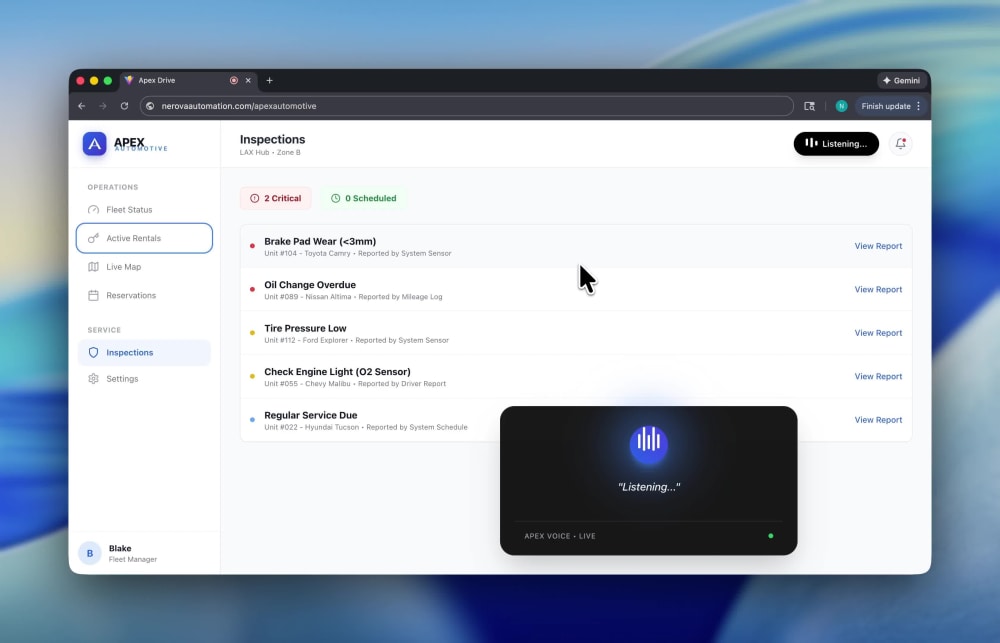This screenshot has height=643, width=1000.
Task: Open Live Map page
Action: coord(144,267)
